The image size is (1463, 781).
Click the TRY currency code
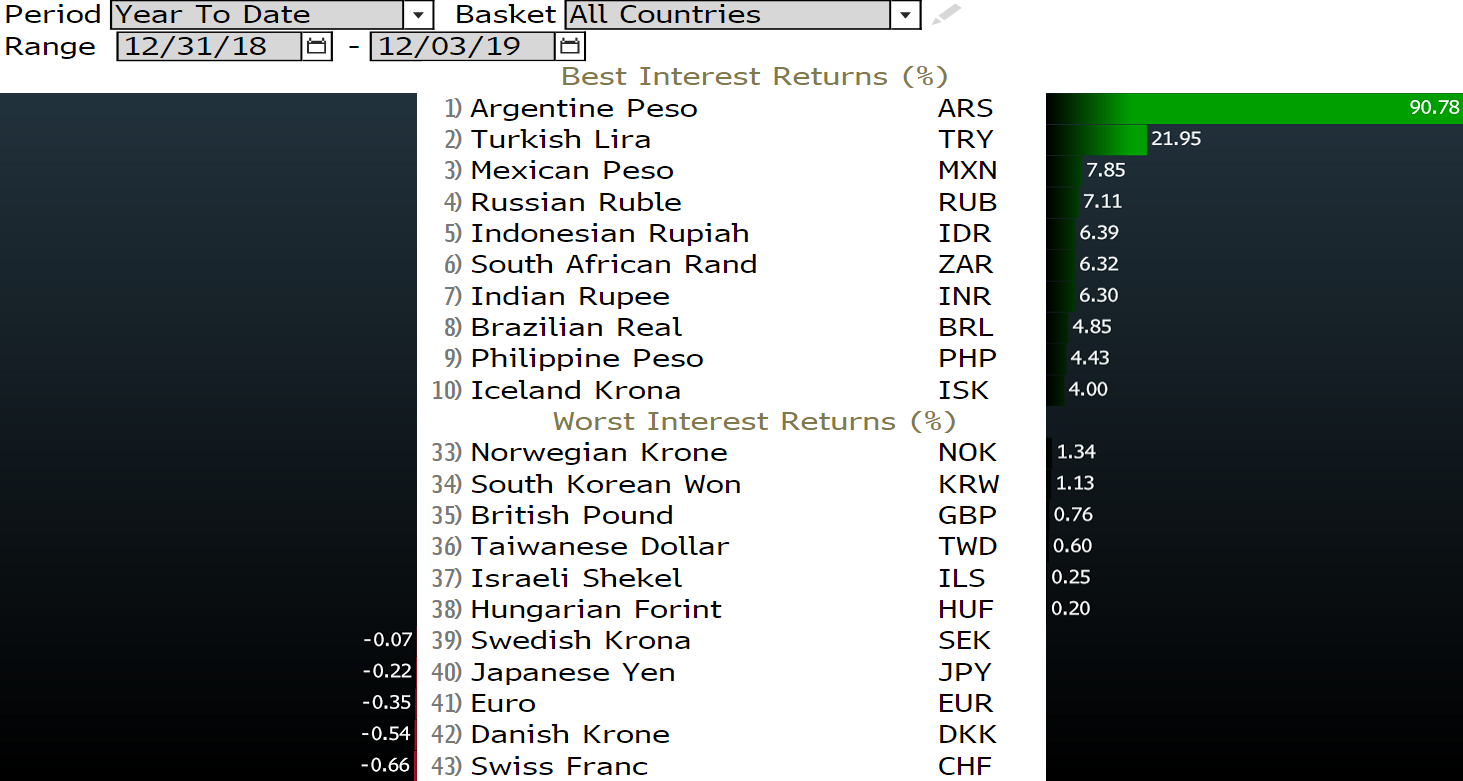coord(966,139)
